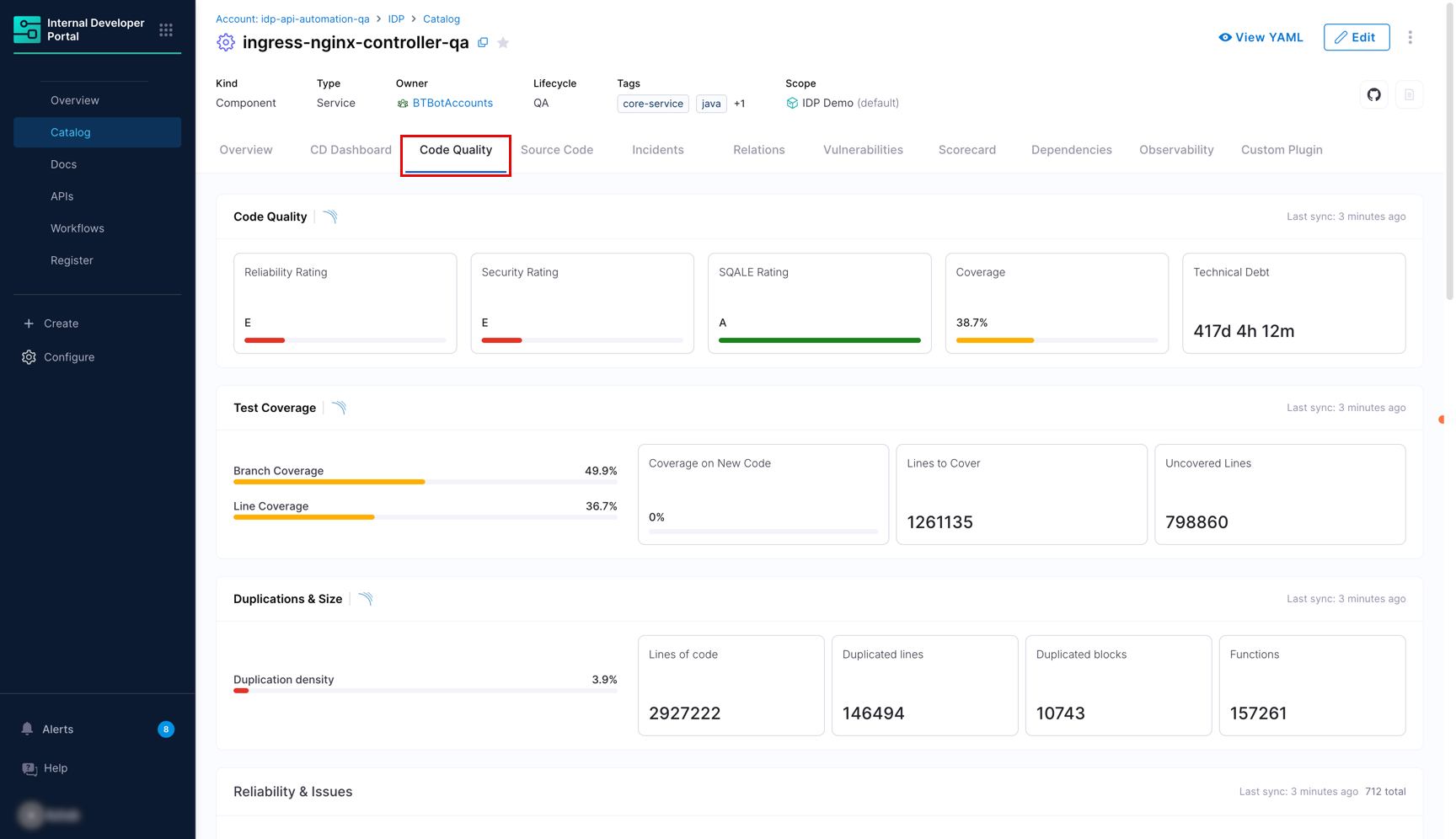Image resolution: width=1456 pixels, height=839 pixels.
Task: Click the blurred user avatar at bottom
Action: pos(32,815)
